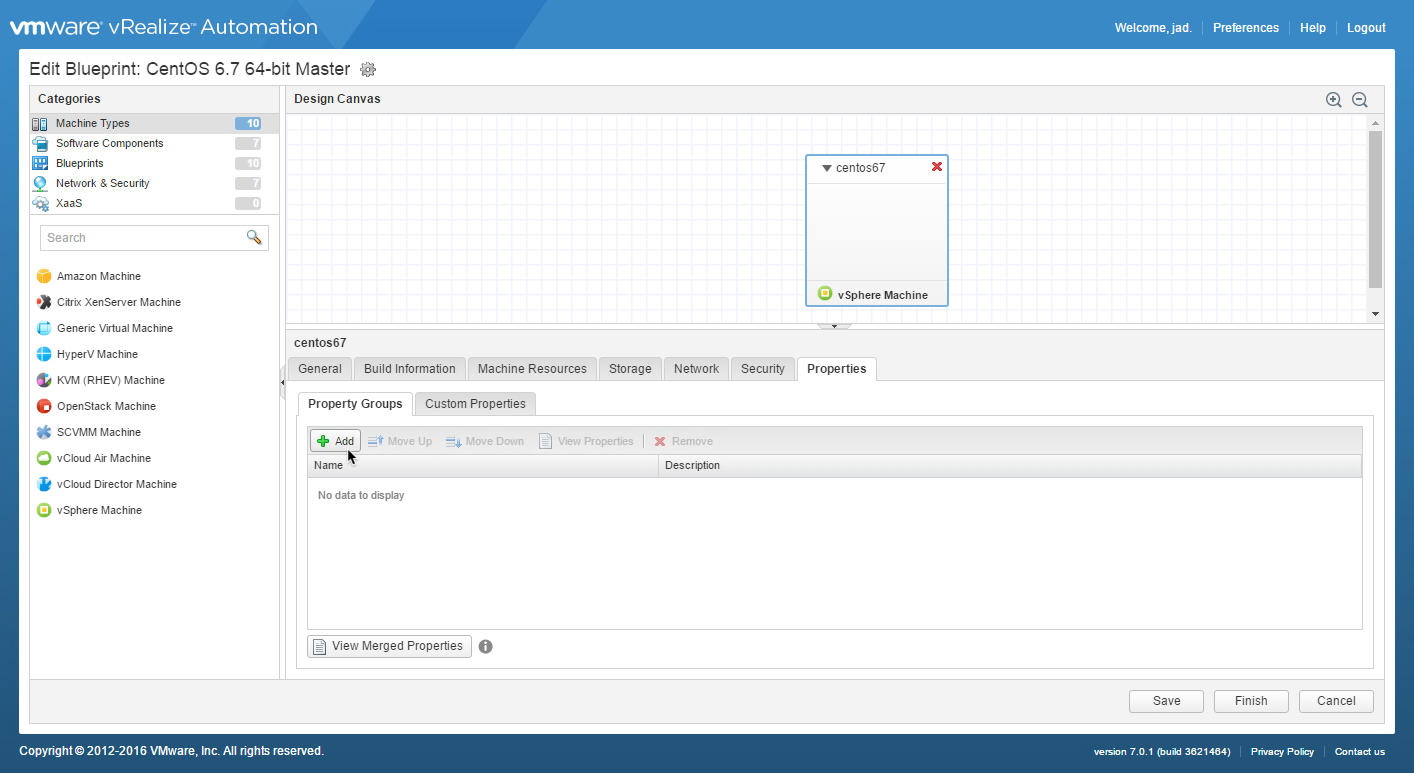Click the Finish button
Viewport: 1414px width, 773px height.
click(1251, 701)
